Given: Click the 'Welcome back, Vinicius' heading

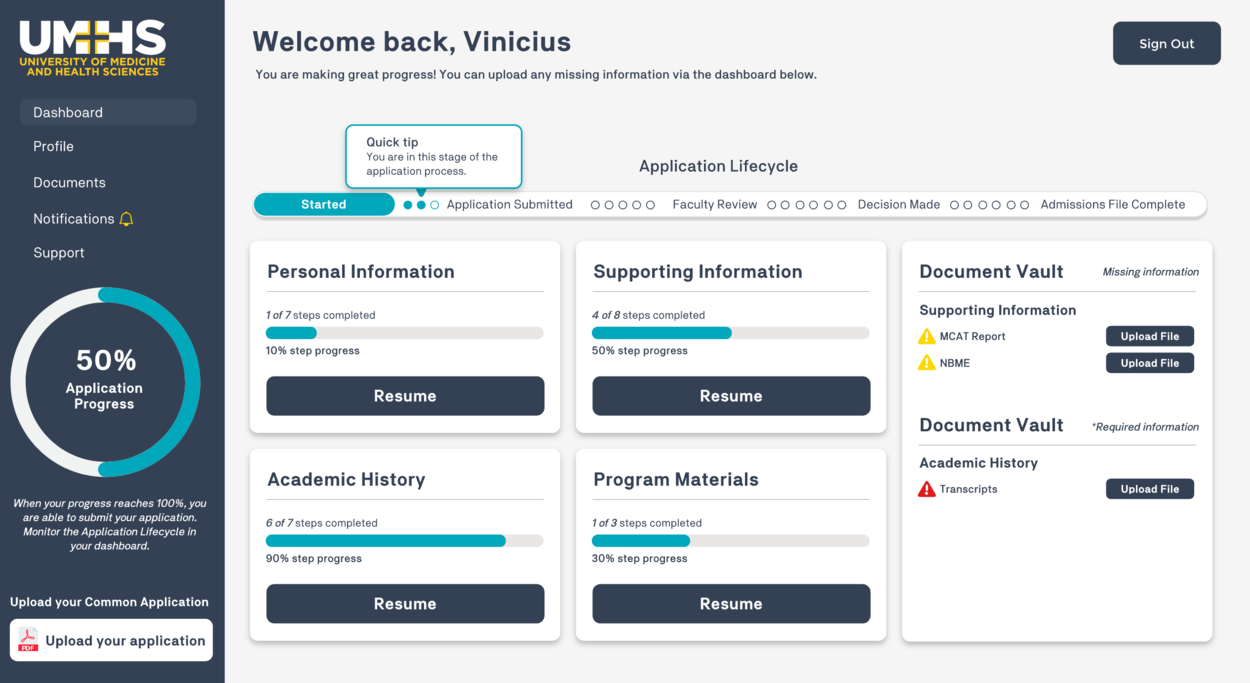Looking at the screenshot, I should pyautogui.click(x=412, y=41).
